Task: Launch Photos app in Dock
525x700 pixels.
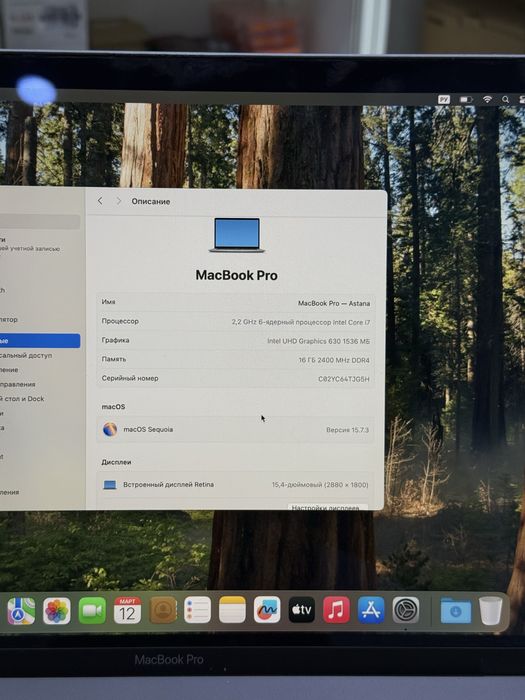Action: (x=57, y=610)
